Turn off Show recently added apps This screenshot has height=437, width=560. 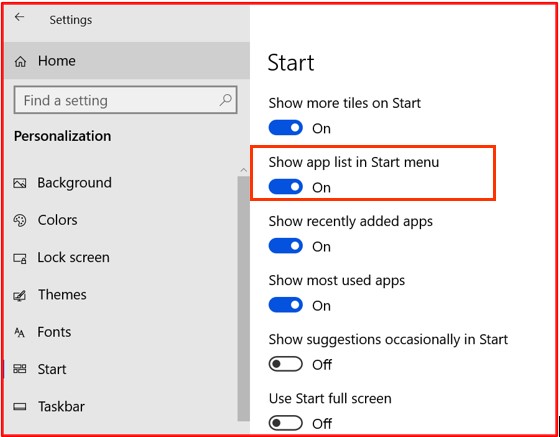click(x=285, y=246)
